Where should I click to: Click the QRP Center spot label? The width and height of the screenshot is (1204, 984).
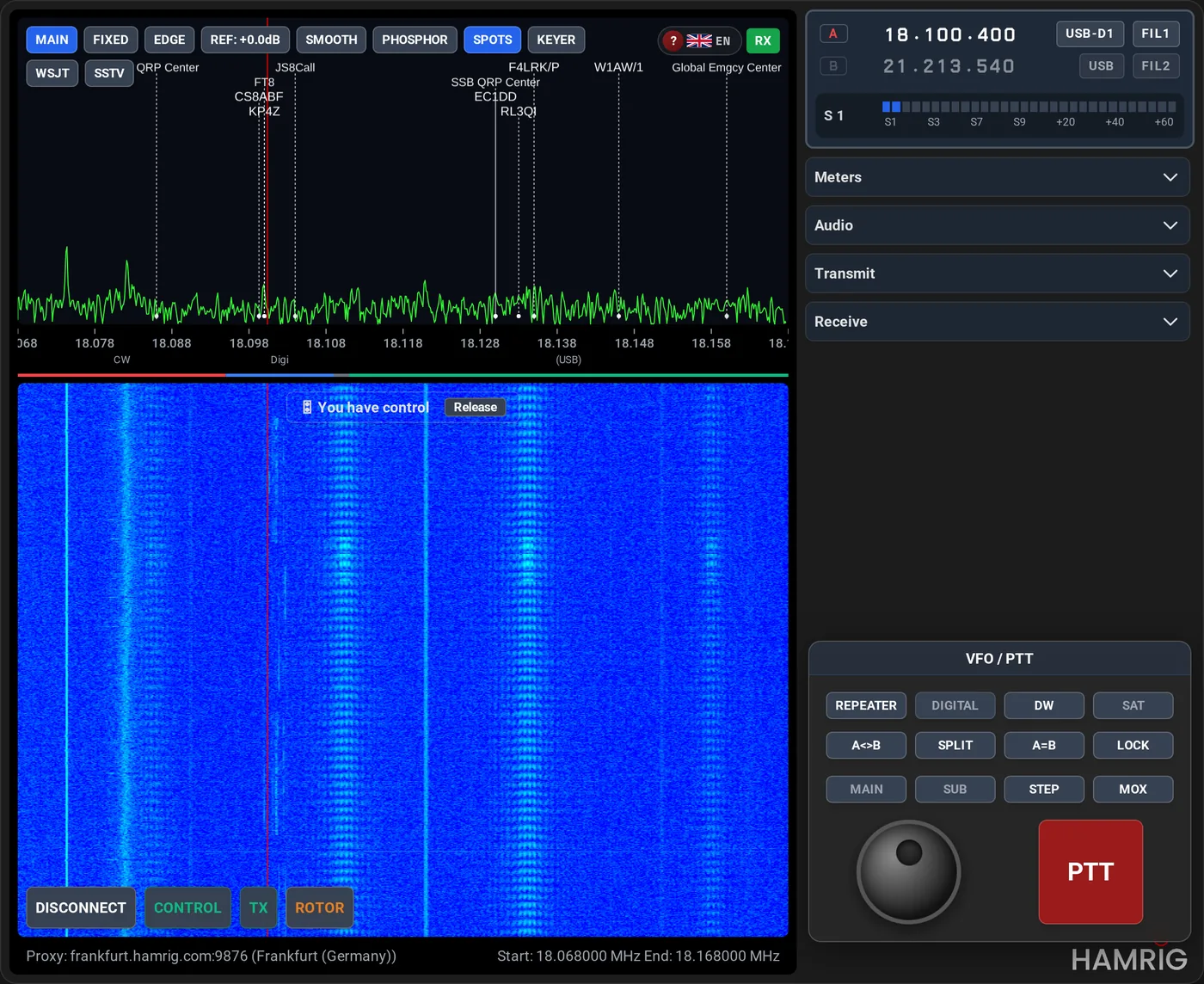click(x=168, y=67)
